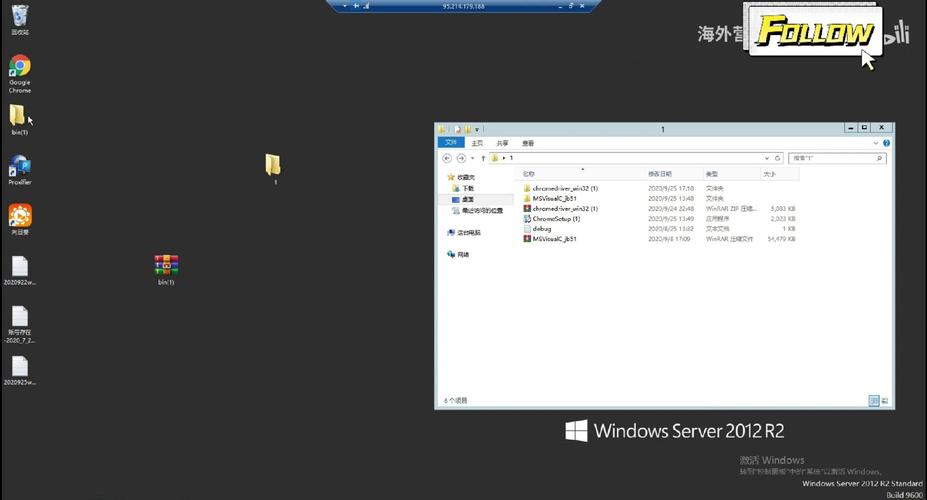Open the 文件 (File) ribbon tab
This screenshot has width=927, height=500.
[x=451, y=143]
